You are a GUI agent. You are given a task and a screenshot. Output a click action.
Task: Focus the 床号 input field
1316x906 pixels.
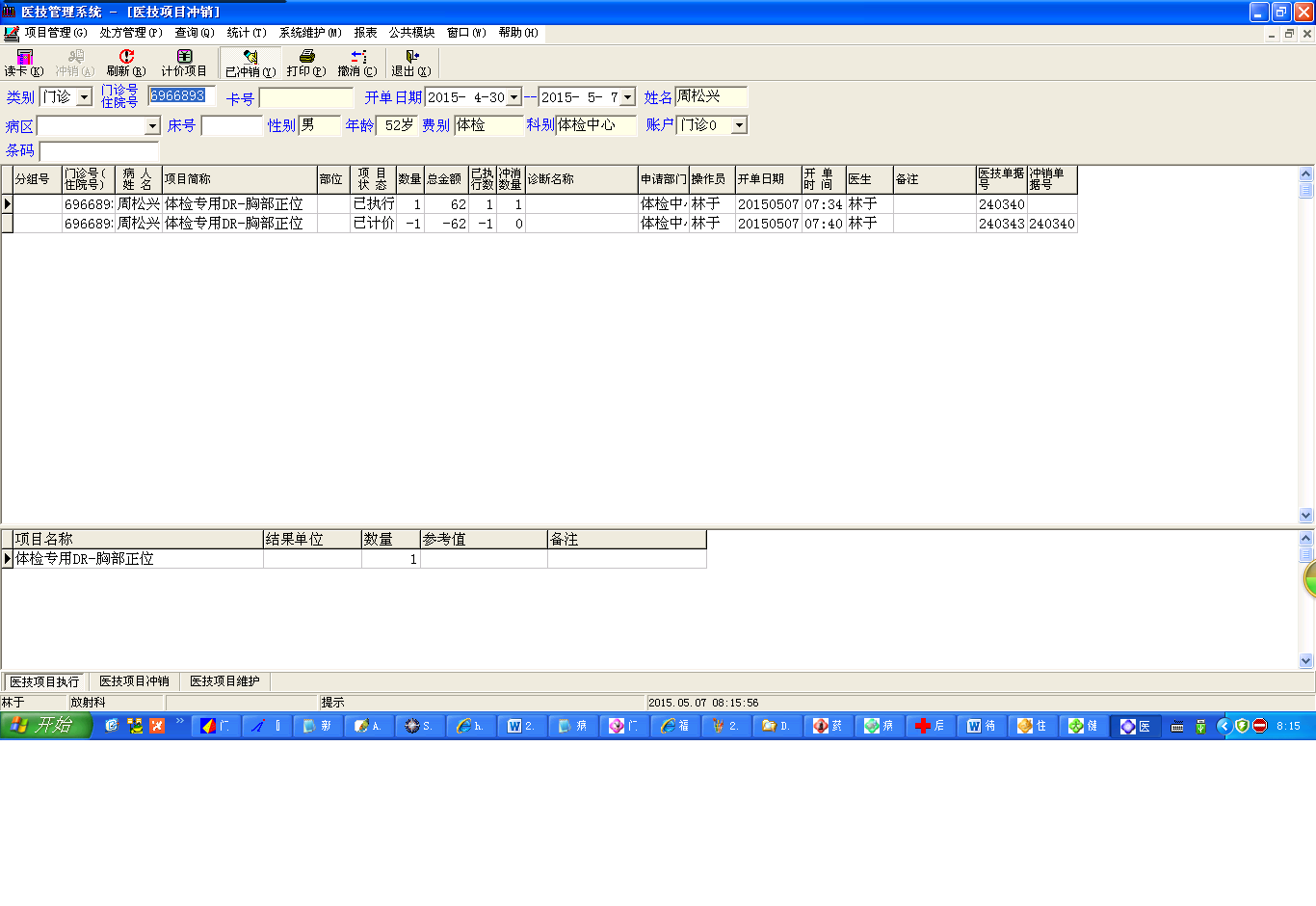point(231,126)
